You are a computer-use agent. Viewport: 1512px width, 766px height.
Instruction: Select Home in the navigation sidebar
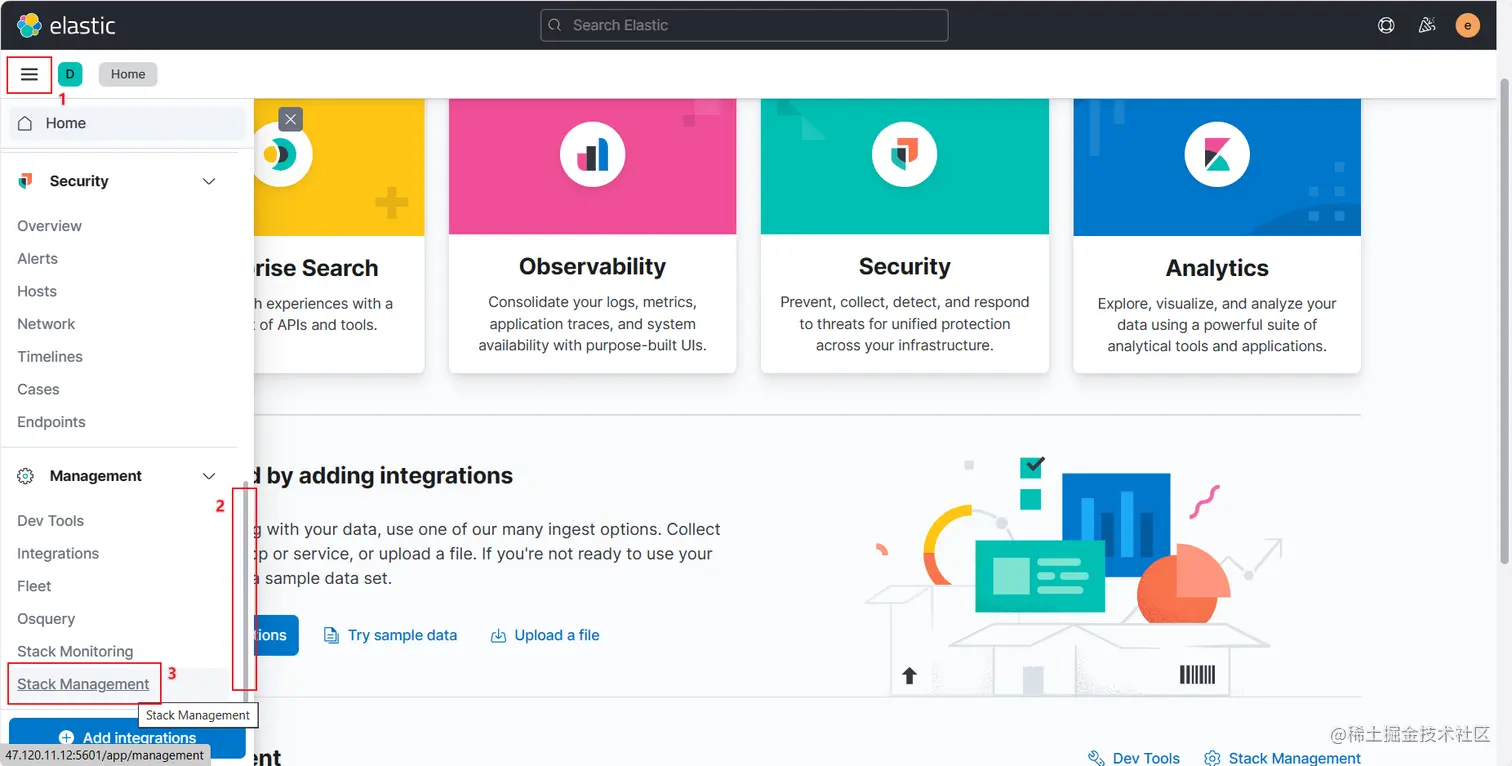pyautogui.click(x=127, y=123)
